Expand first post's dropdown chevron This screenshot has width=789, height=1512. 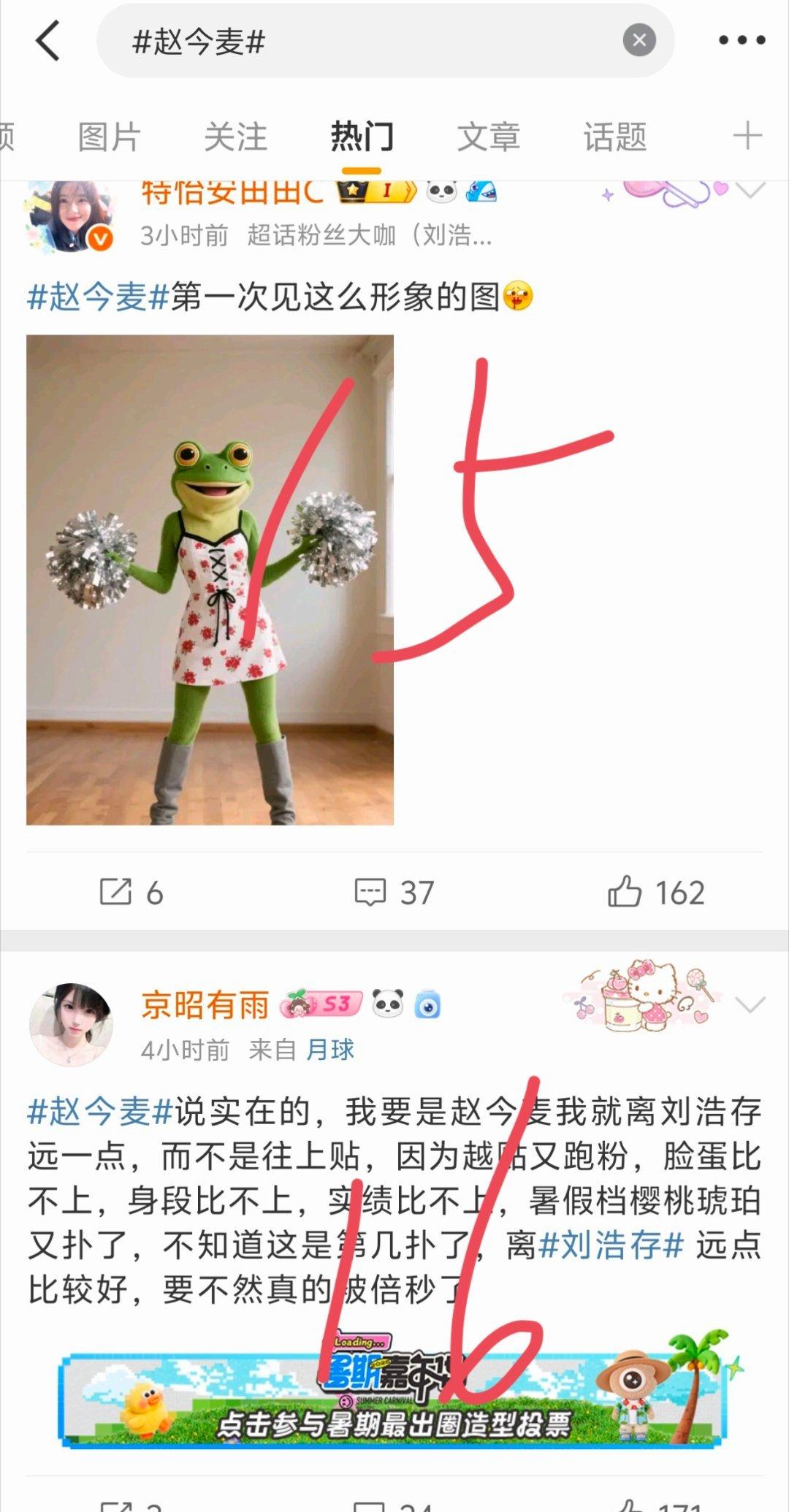(x=750, y=191)
